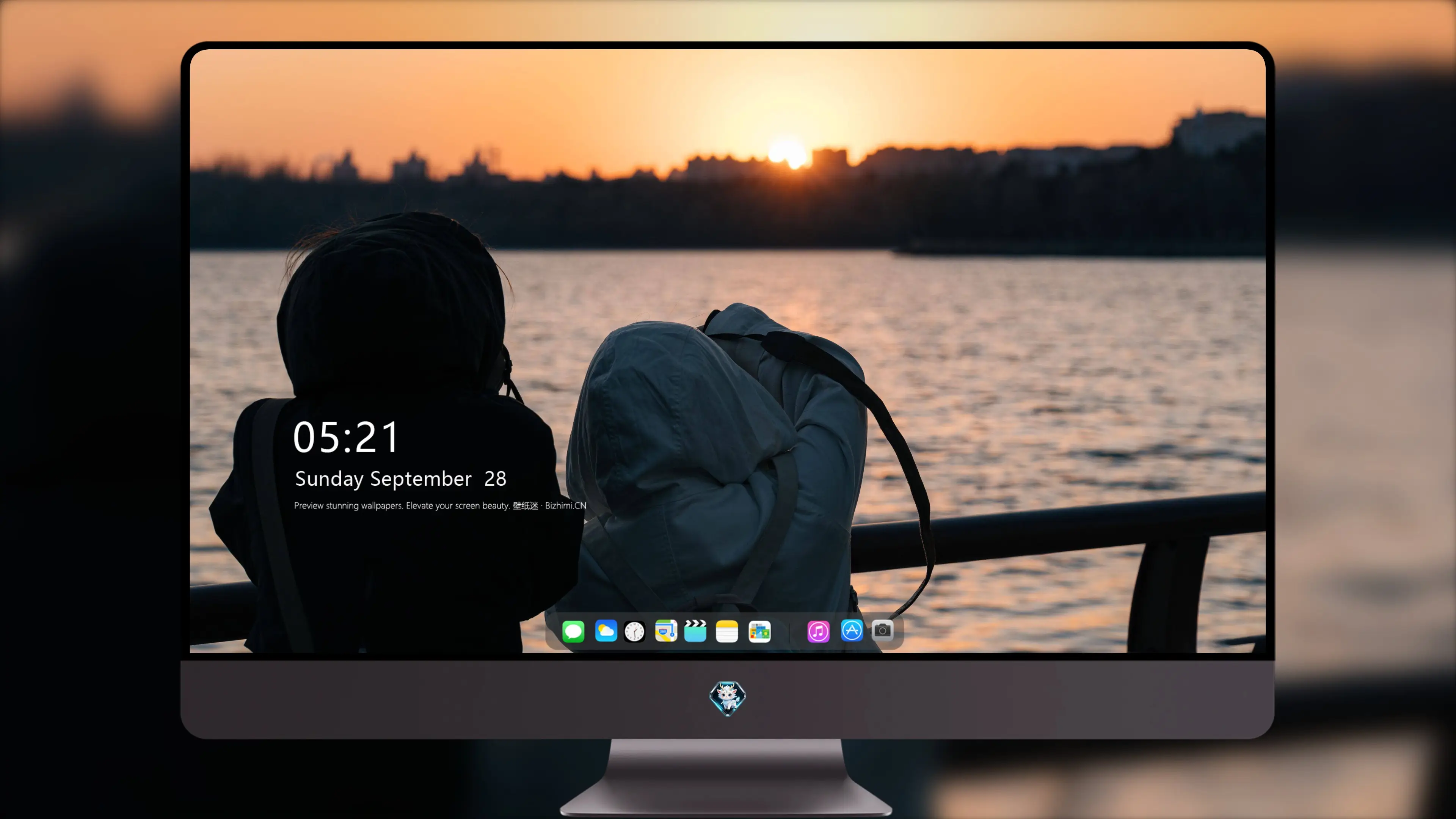Click the dragon mascot logo on the monitor chin
The image size is (1456, 819).
click(x=728, y=698)
